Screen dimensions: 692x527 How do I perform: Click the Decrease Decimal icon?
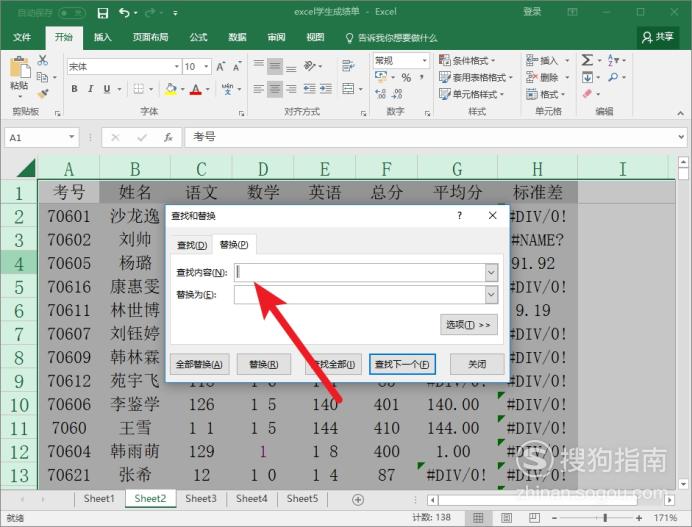point(397,94)
